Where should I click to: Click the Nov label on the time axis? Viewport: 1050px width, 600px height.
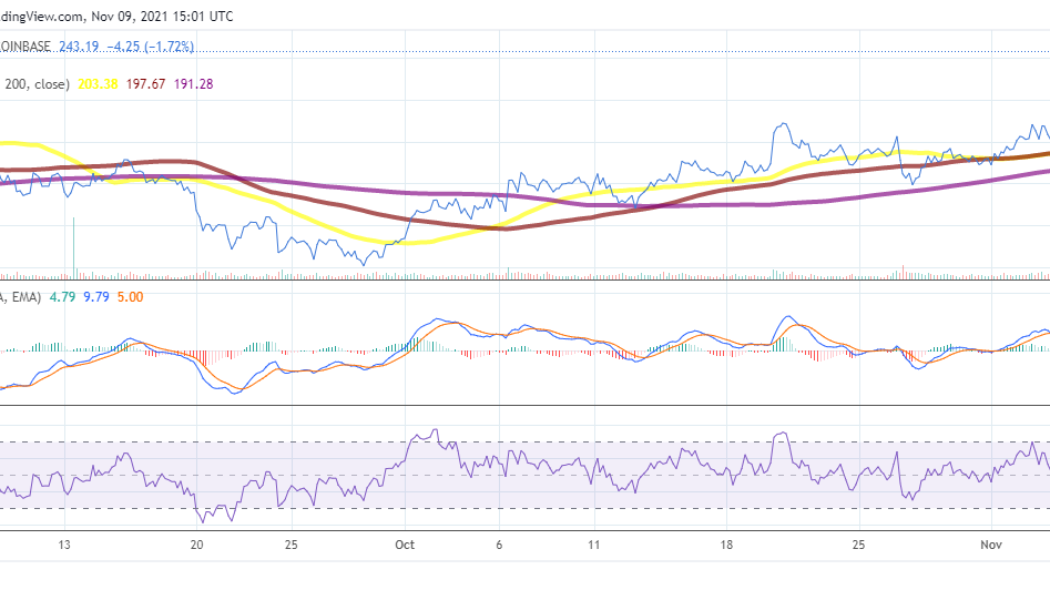pyautogui.click(x=990, y=546)
